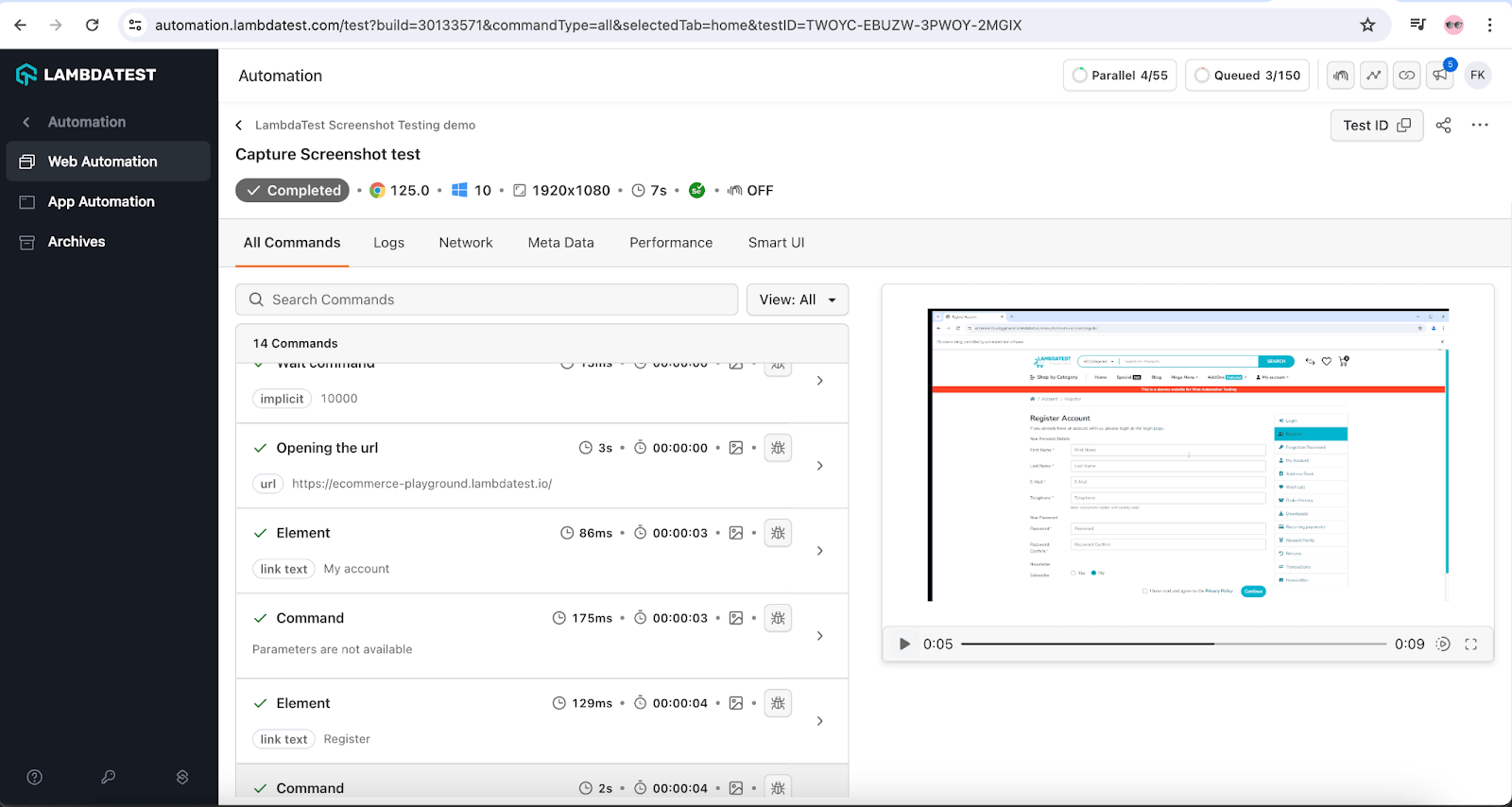Switch to the Meta Data tab
This screenshot has width=1512, height=807.
pyautogui.click(x=561, y=243)
